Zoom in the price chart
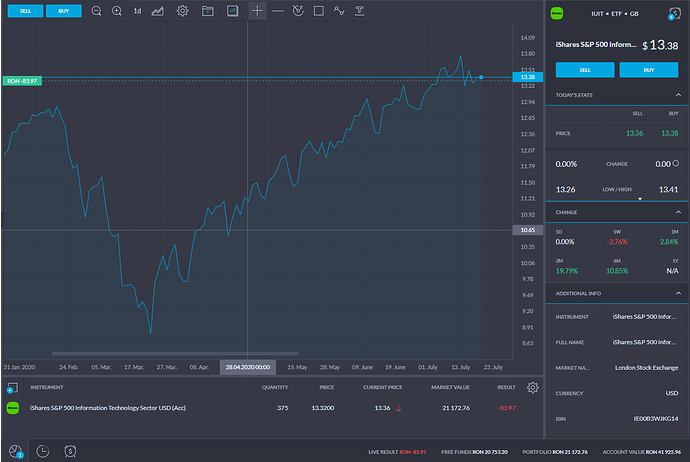 point(116,11)
